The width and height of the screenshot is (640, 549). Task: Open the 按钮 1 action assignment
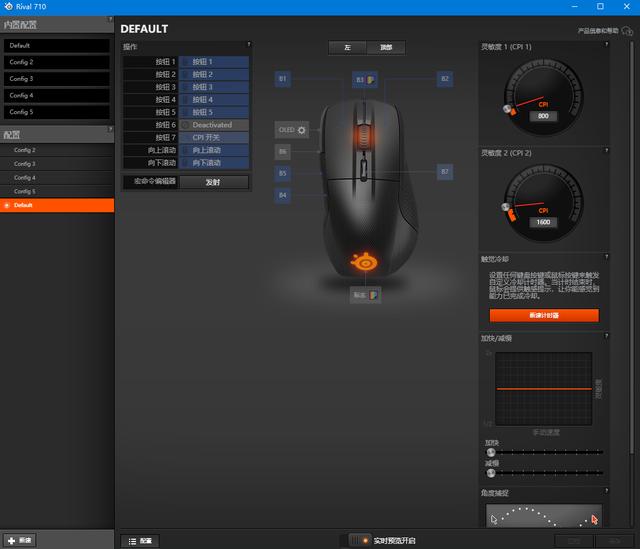(214, 62)
